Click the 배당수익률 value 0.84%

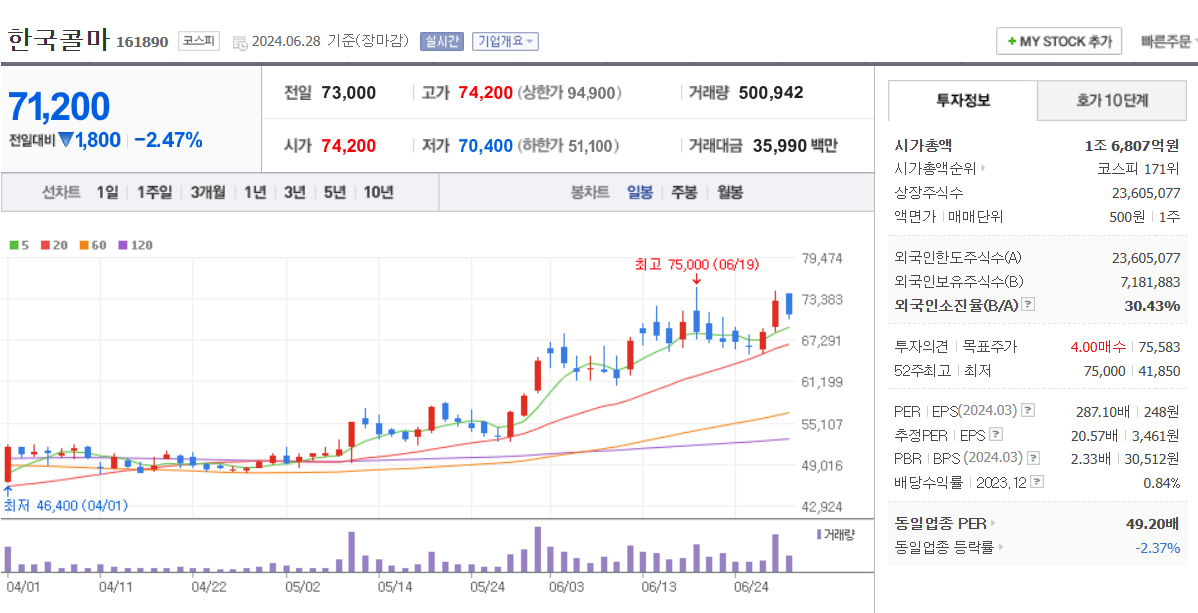[1161, 482]
